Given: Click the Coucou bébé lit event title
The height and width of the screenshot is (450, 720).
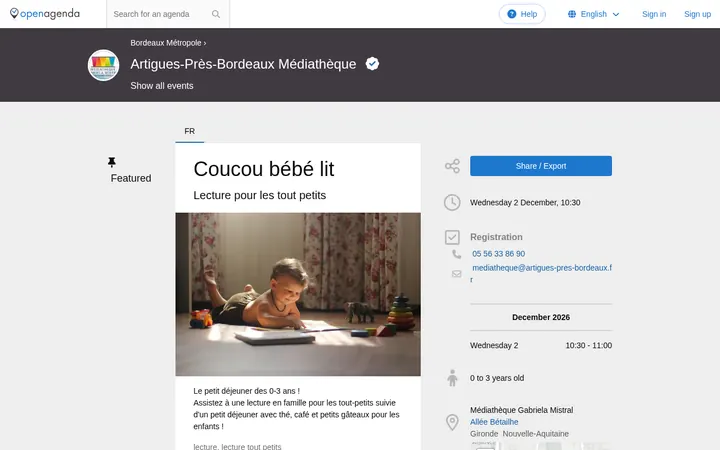Looking at the screenshot, I should click(x=264, y=169).
